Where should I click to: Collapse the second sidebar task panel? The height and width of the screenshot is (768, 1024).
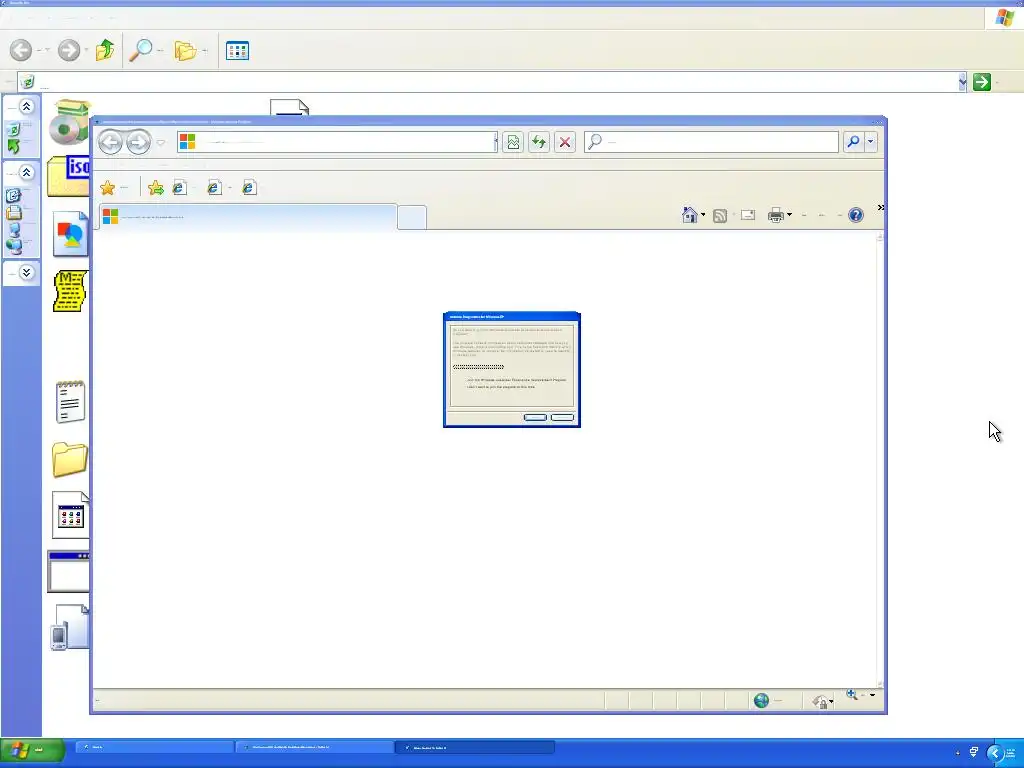tap(26, 172)
